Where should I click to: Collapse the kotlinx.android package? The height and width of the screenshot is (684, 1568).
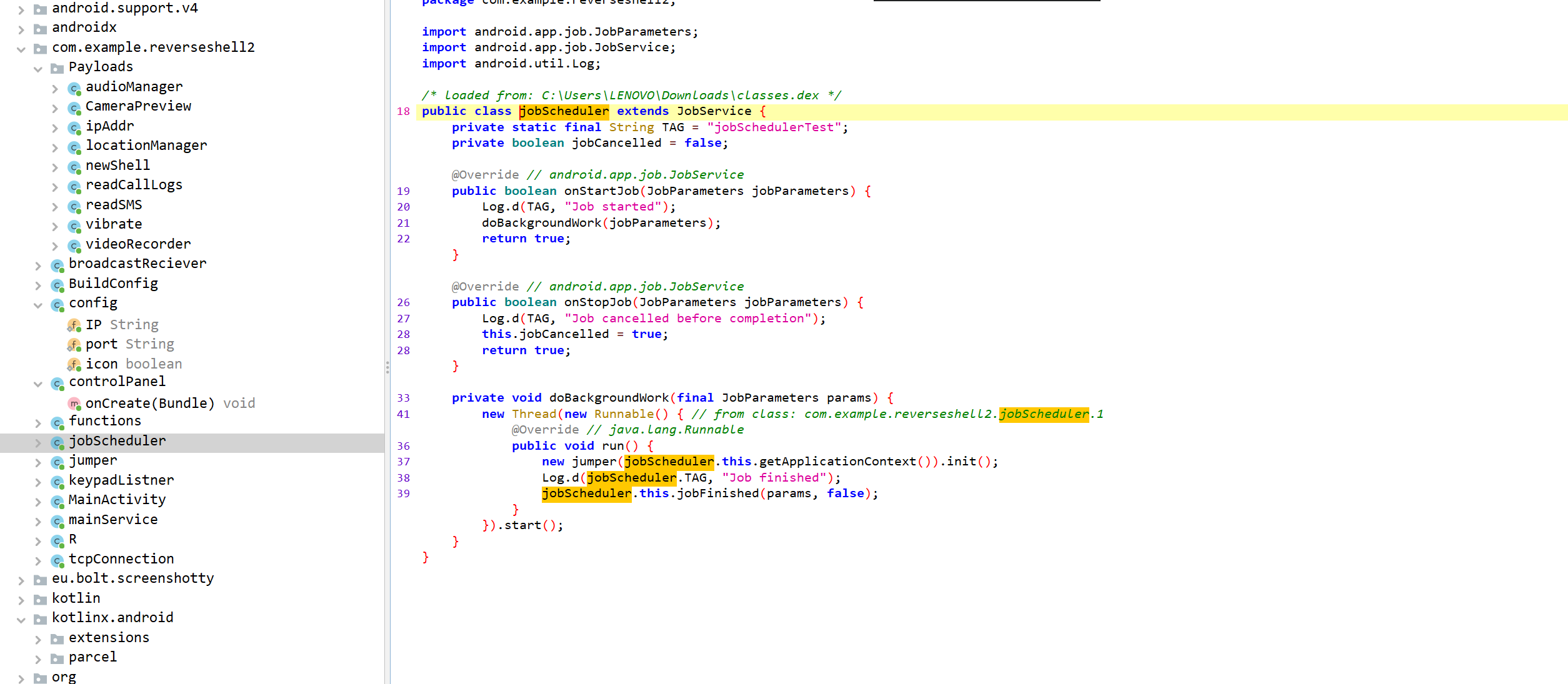[21, 620]
